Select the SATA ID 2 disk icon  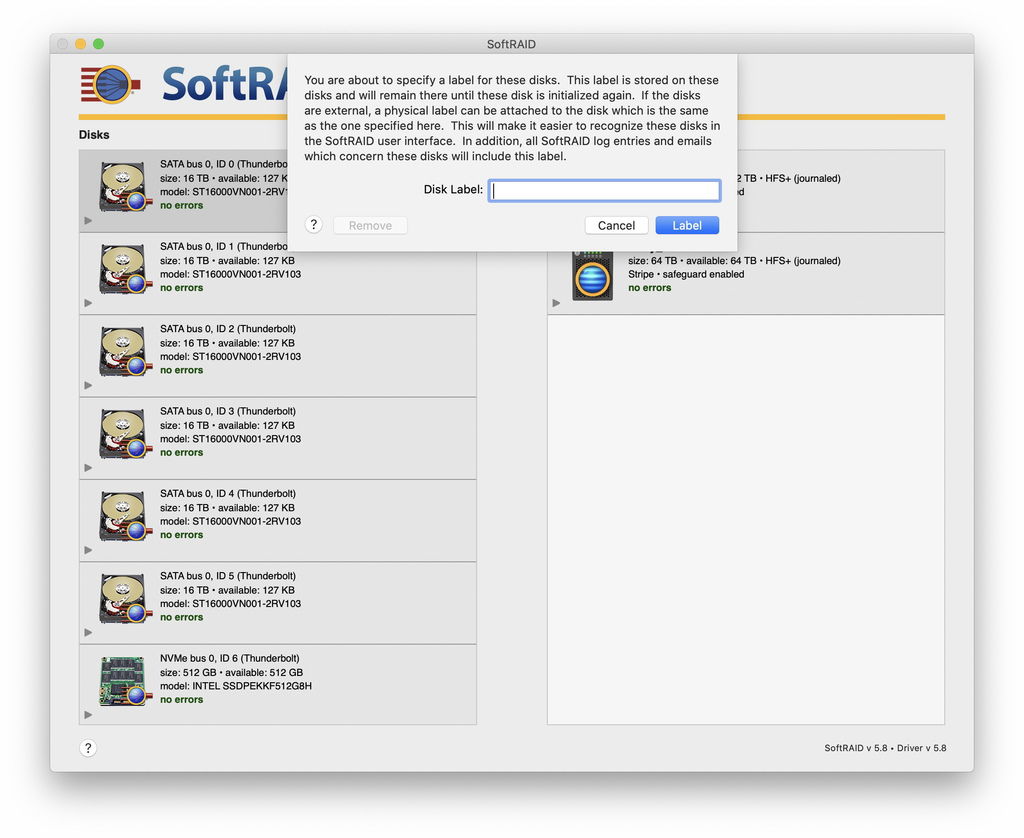point(123,351)
